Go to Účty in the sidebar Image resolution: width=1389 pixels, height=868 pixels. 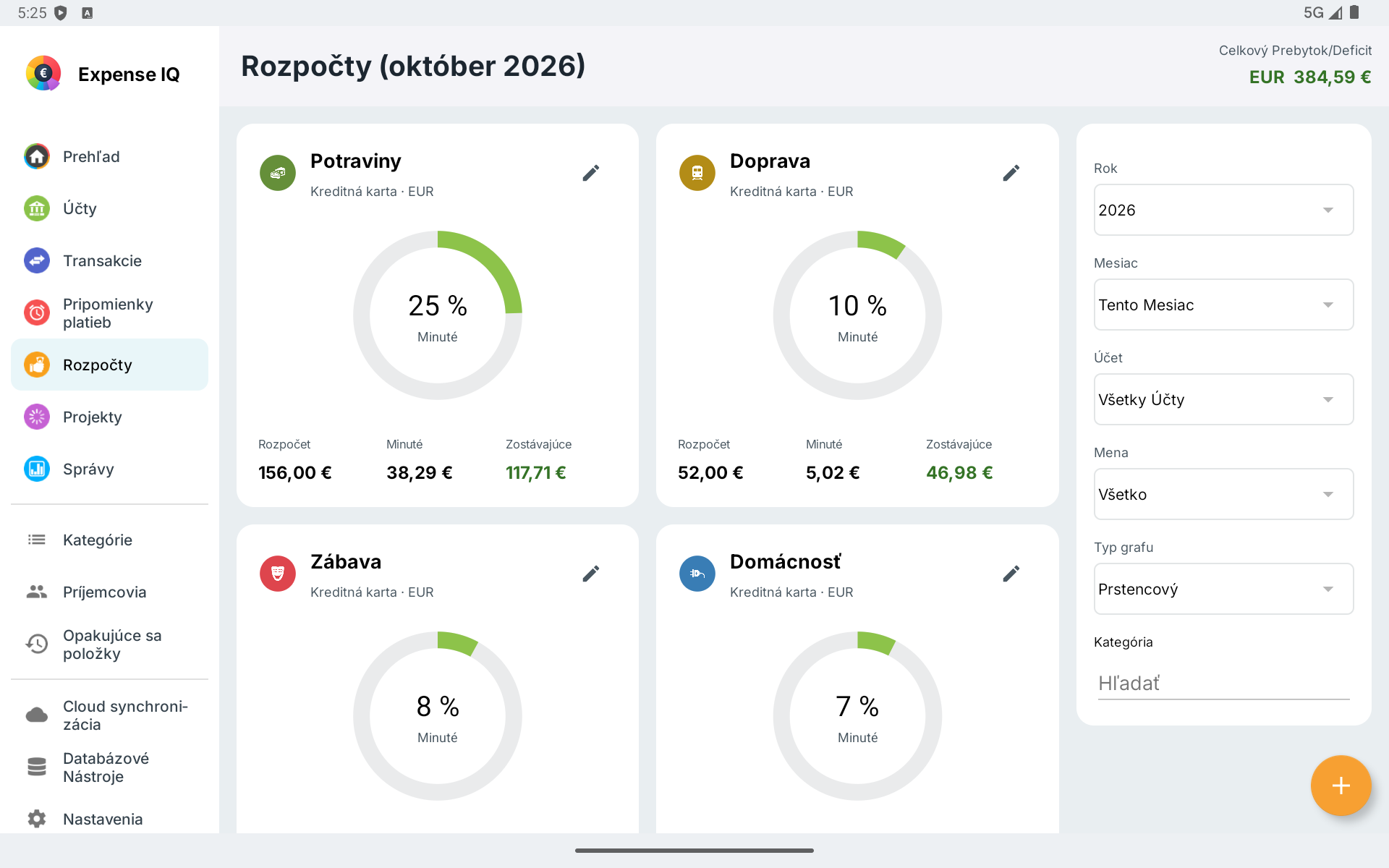109,208
